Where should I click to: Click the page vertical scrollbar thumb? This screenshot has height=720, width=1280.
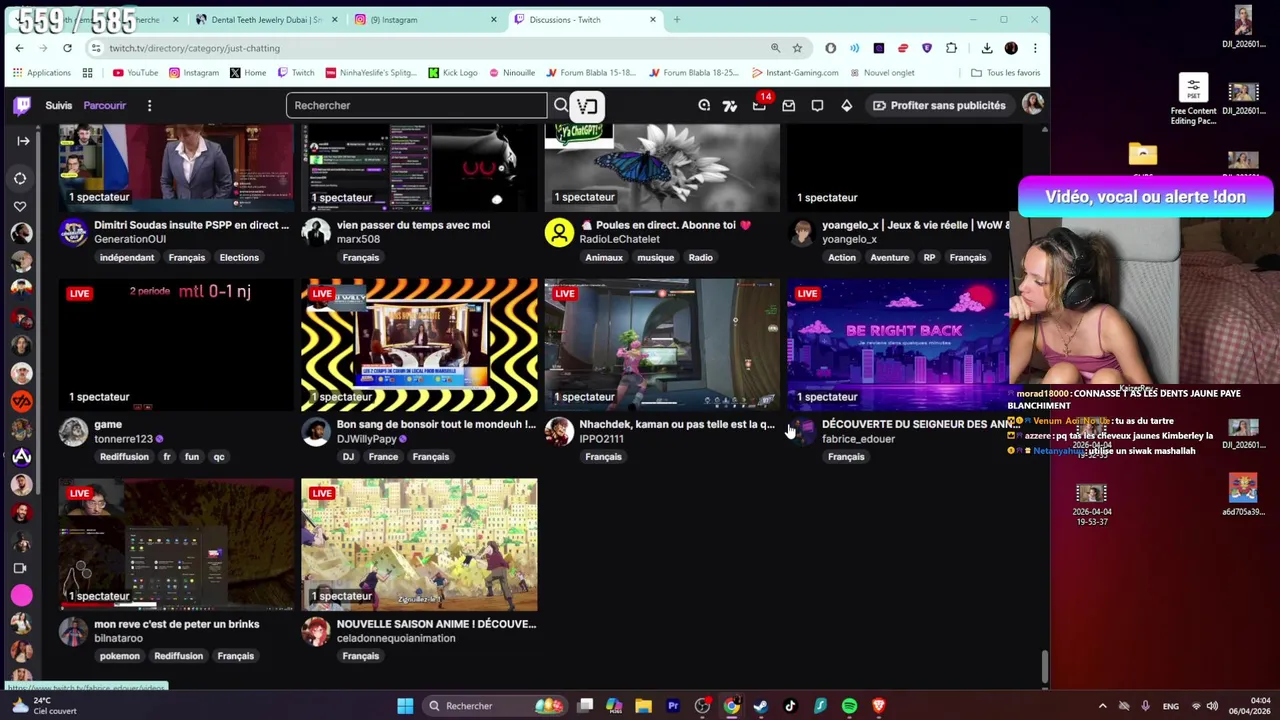(1045, 665)
